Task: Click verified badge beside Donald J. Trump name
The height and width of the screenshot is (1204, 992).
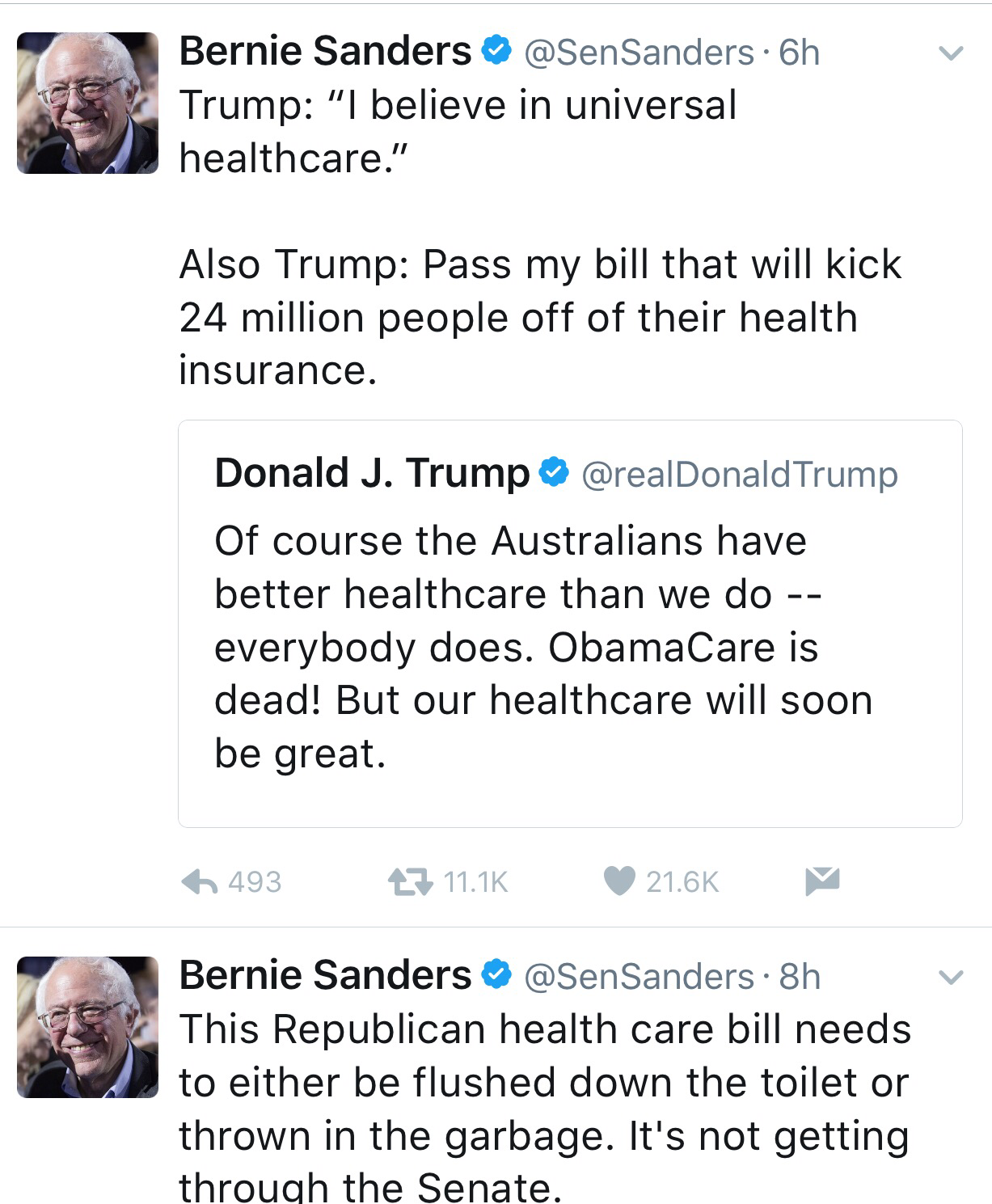Action: coord(554,473)
